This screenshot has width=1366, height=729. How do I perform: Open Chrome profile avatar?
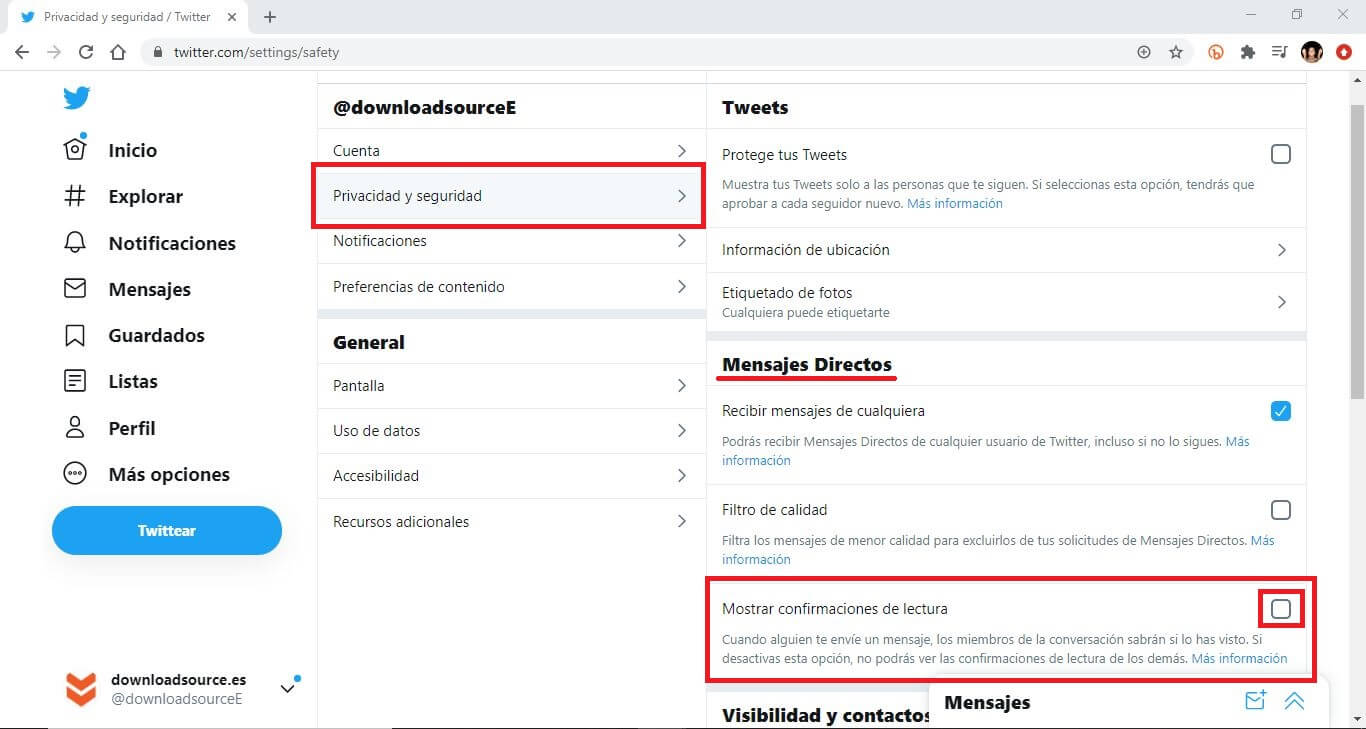pyautogui.click(x=1312, y=52)
